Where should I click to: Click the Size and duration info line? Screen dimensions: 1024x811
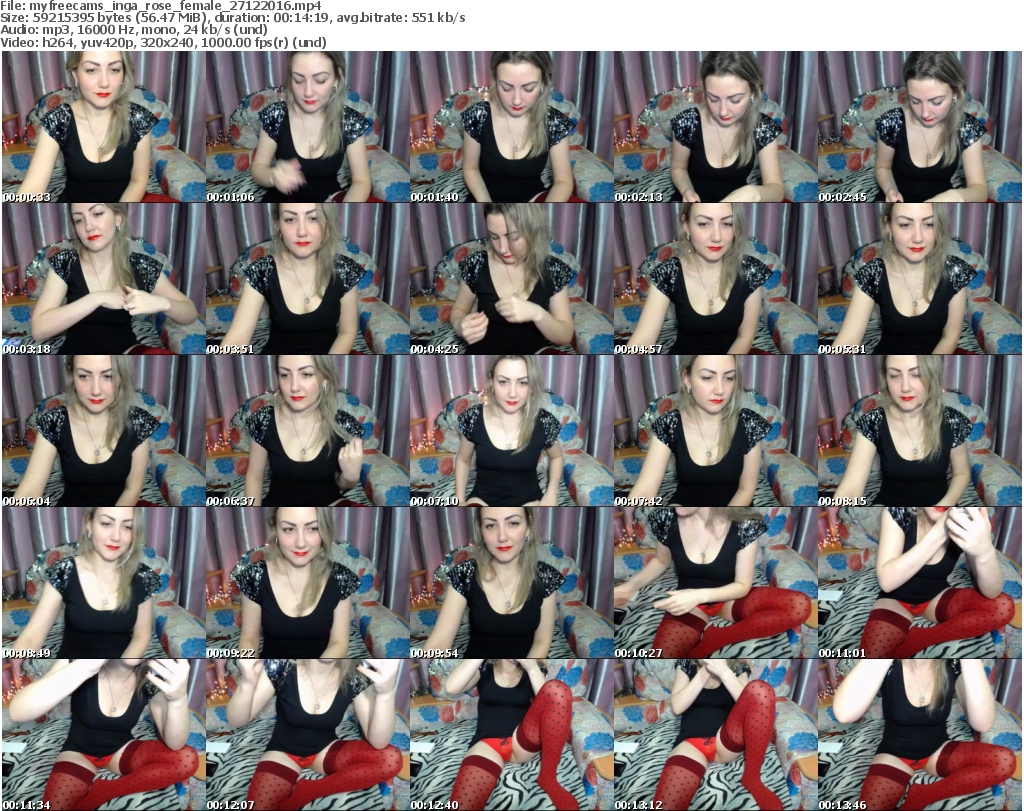[233, 18]
